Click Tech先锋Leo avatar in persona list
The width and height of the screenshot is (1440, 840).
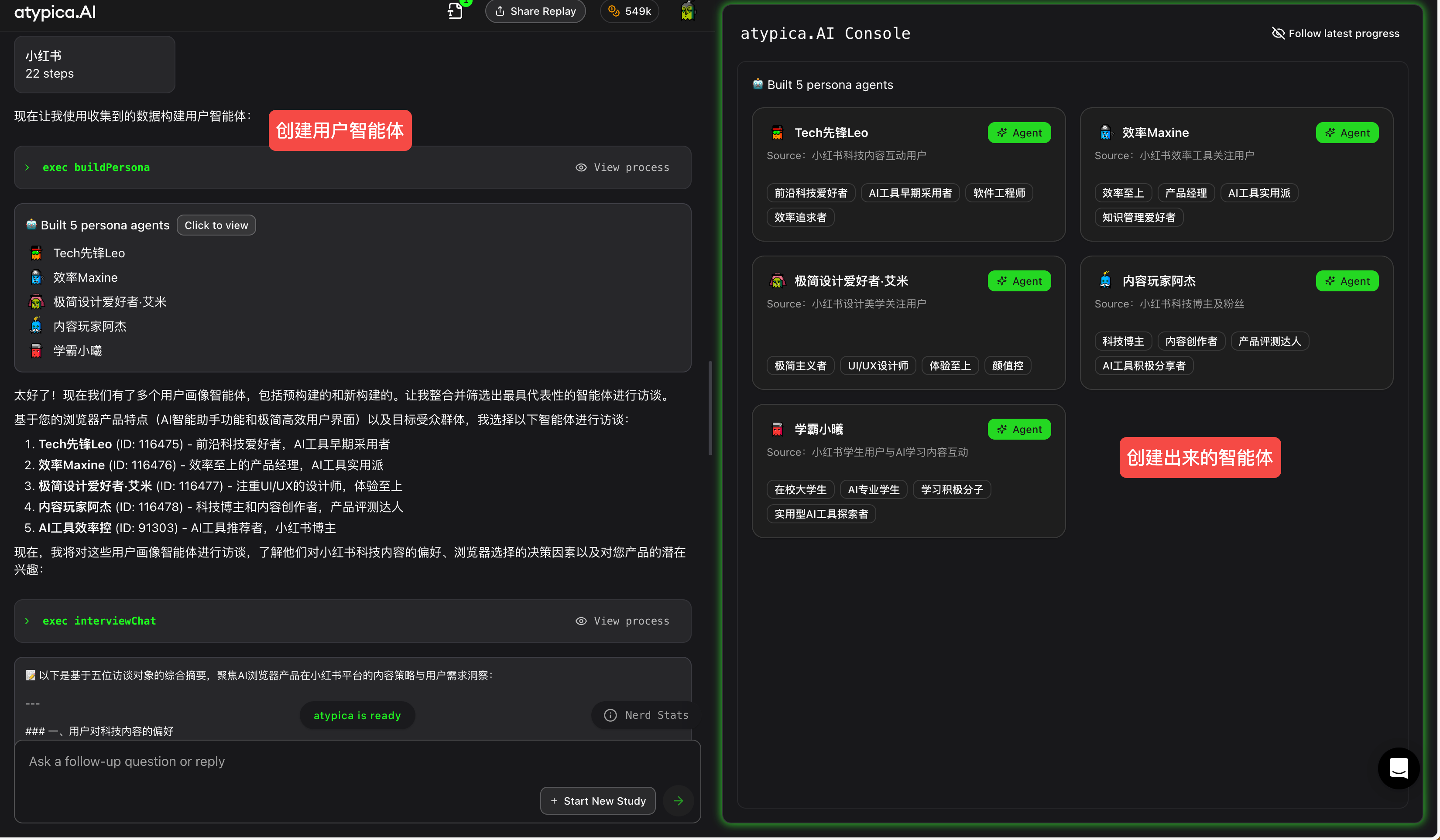(36, 253)
